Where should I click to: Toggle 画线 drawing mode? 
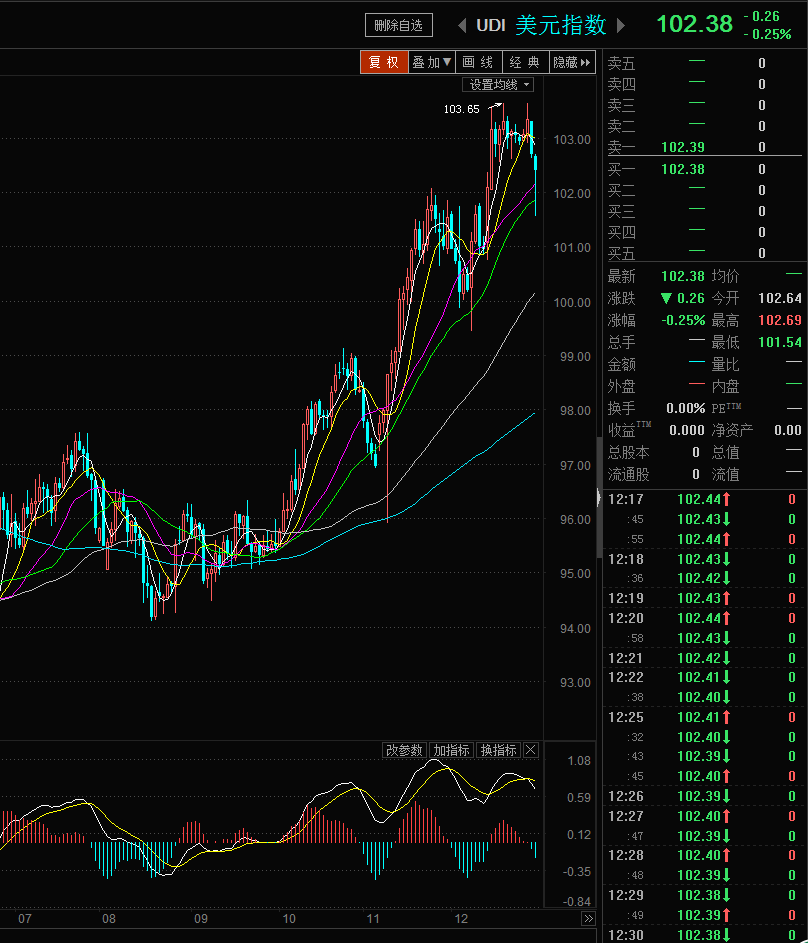pos(478,62)
